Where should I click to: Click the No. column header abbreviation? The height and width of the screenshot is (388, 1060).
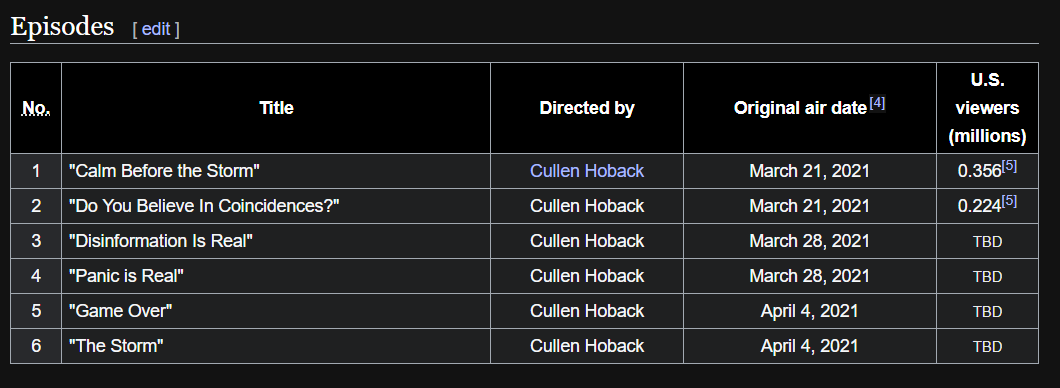[x=36, y=108]
